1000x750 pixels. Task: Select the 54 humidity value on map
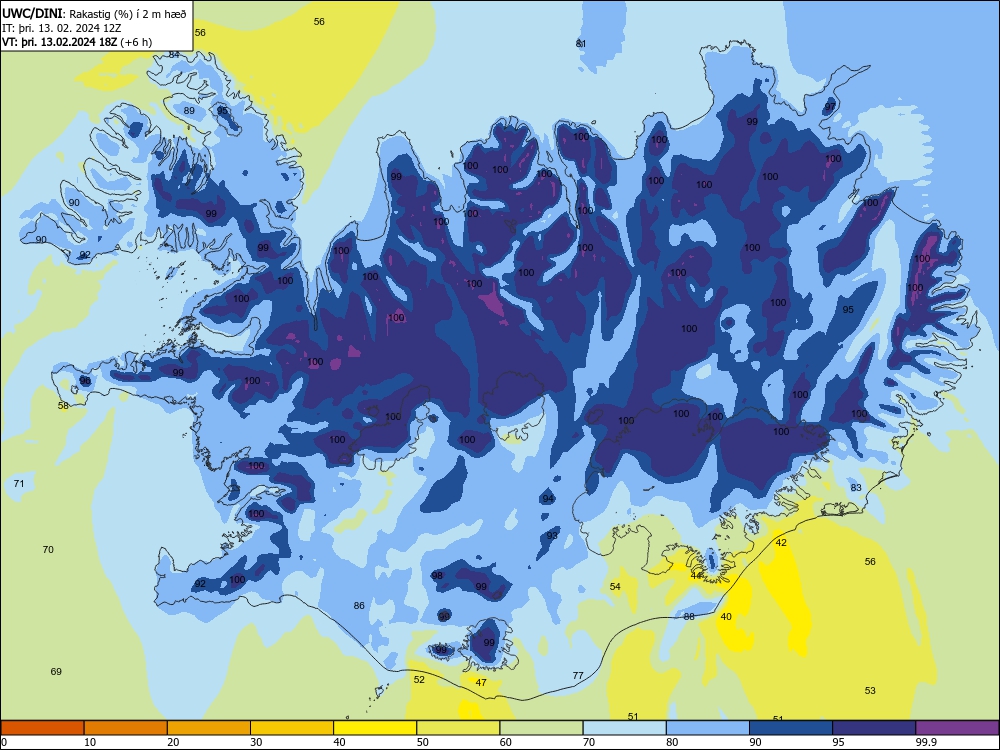point(615,586)
